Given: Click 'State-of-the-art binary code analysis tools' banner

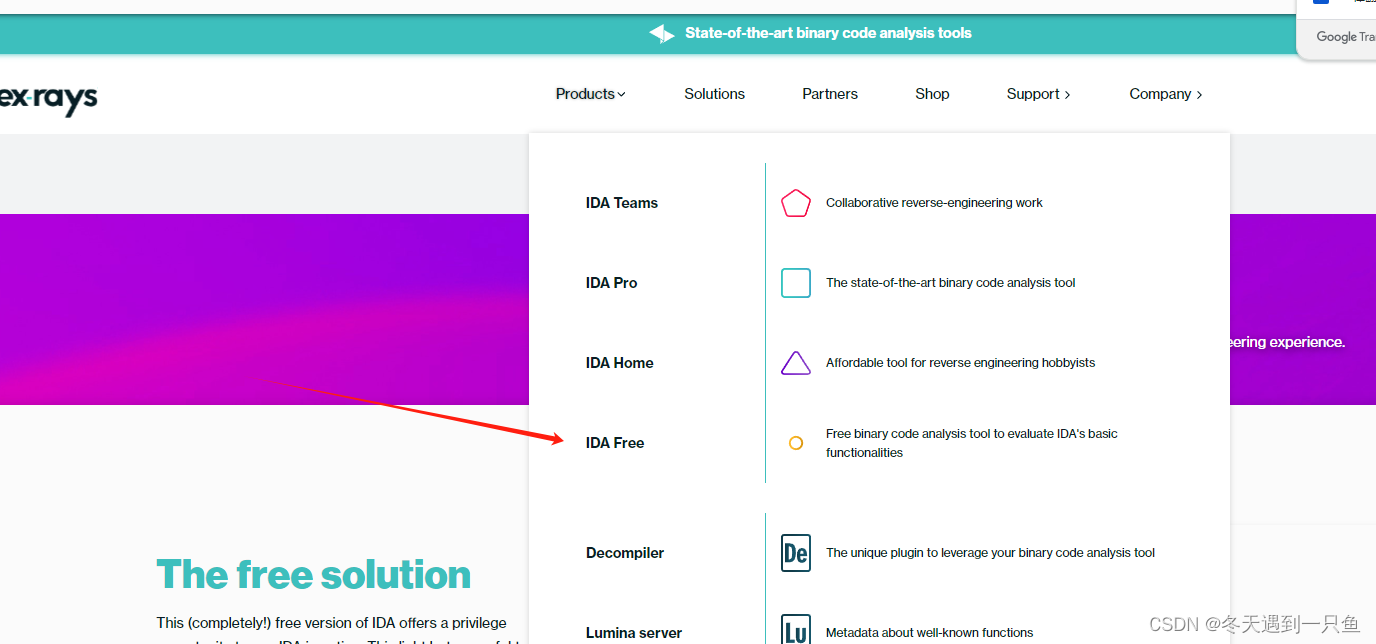Looking at the screenshot, I should (828, 33).
